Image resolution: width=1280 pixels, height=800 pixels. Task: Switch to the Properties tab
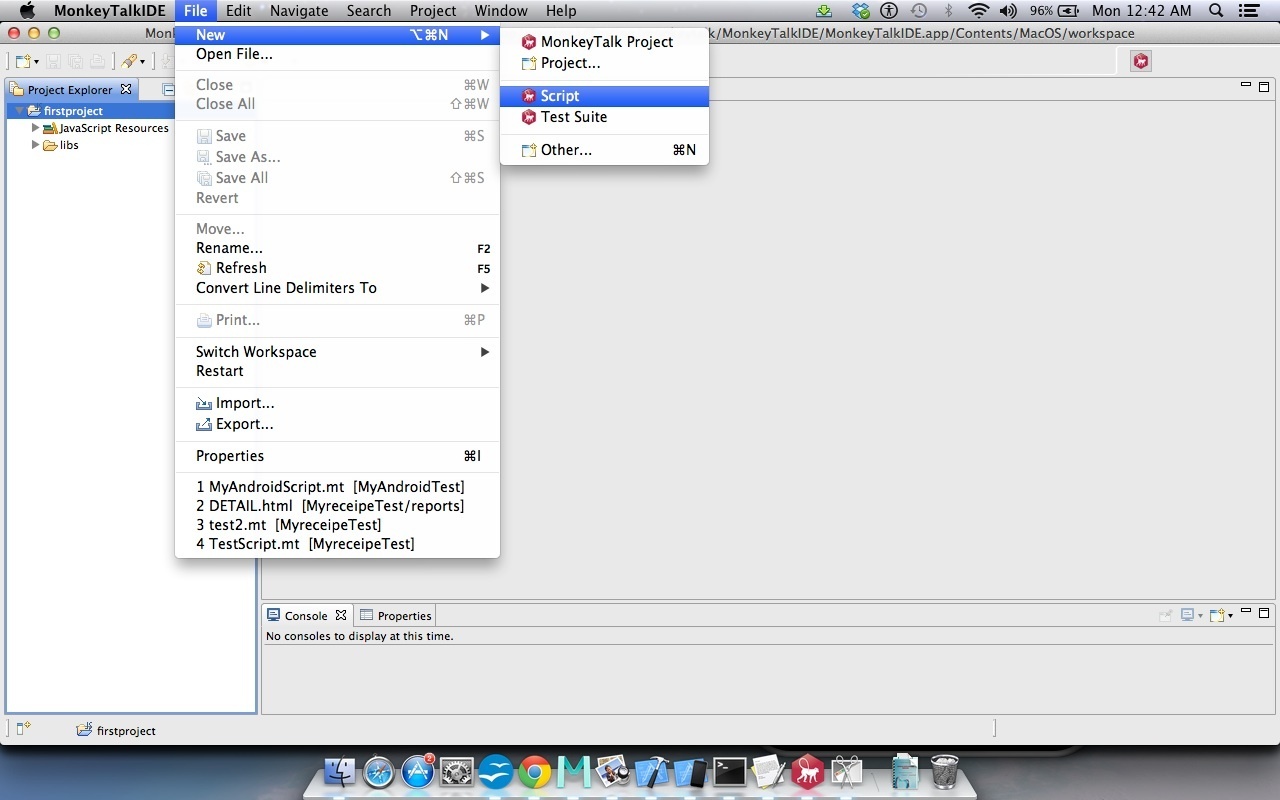(396, 616)
